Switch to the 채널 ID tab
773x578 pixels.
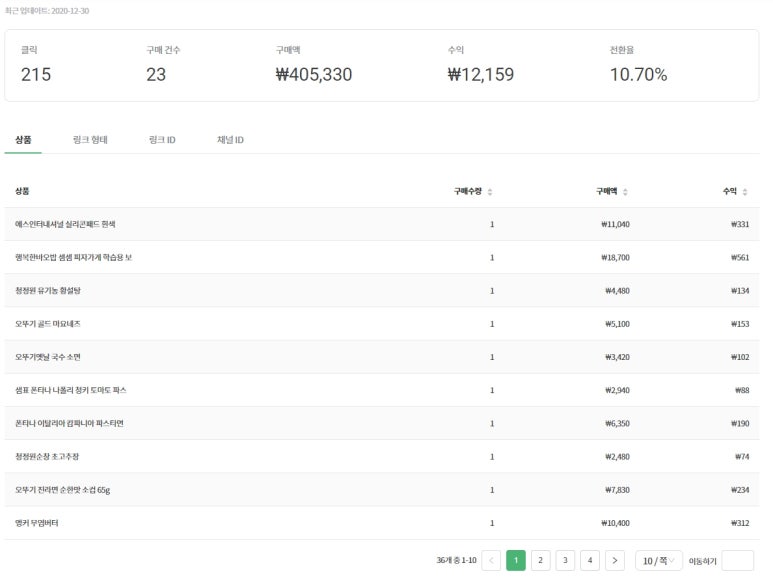(x=230, y=140)
